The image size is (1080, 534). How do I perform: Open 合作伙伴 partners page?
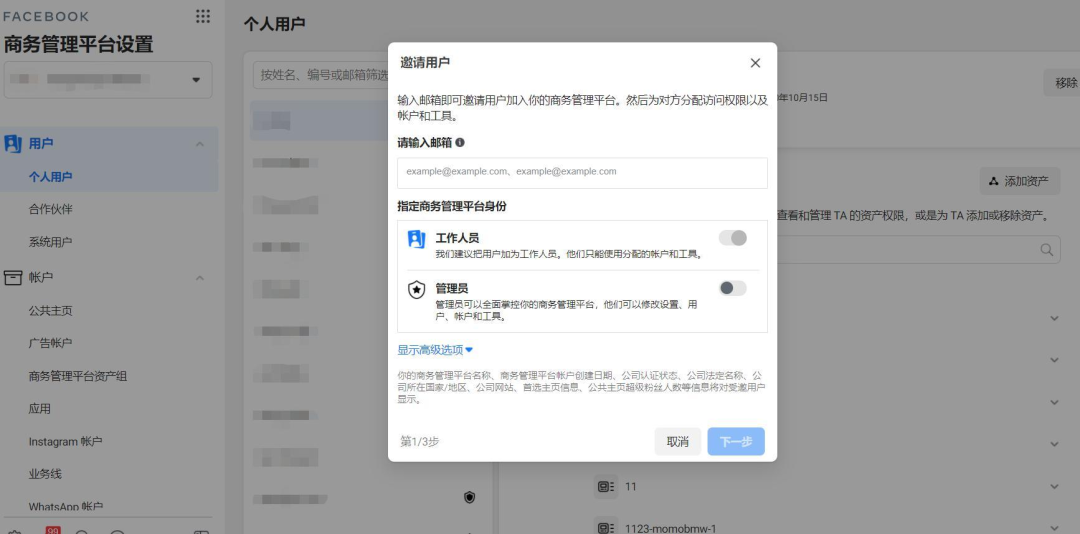point(50,209)
